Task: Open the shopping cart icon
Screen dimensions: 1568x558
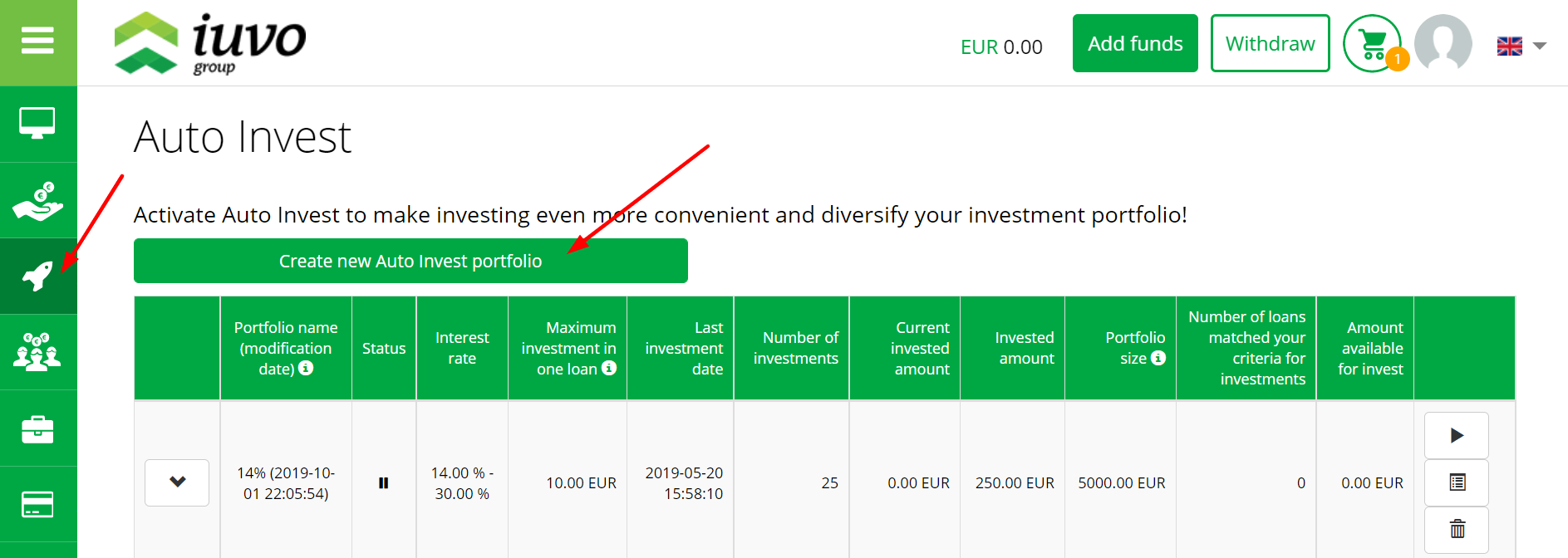Action: (x=1373, y=43)
